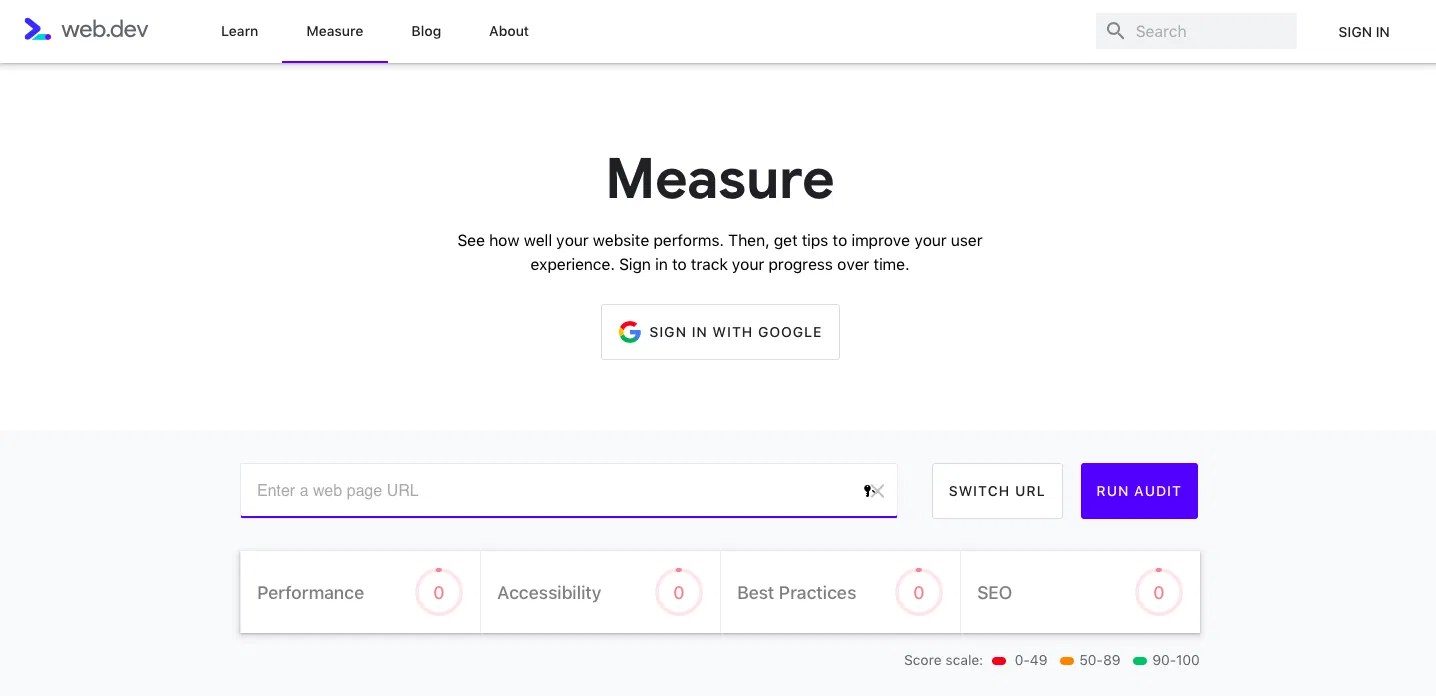Click the web page URL input field
The height and width of the screenshot is (696, 1436).
tap(550, 491)
